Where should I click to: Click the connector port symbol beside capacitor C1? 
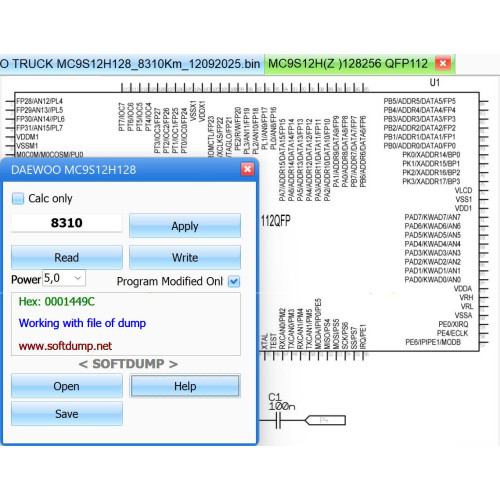[325, 420]
